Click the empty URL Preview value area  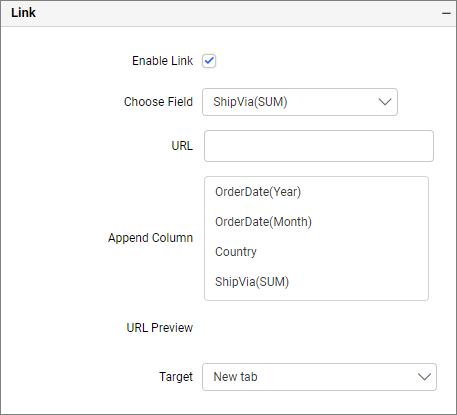(317, 328)
